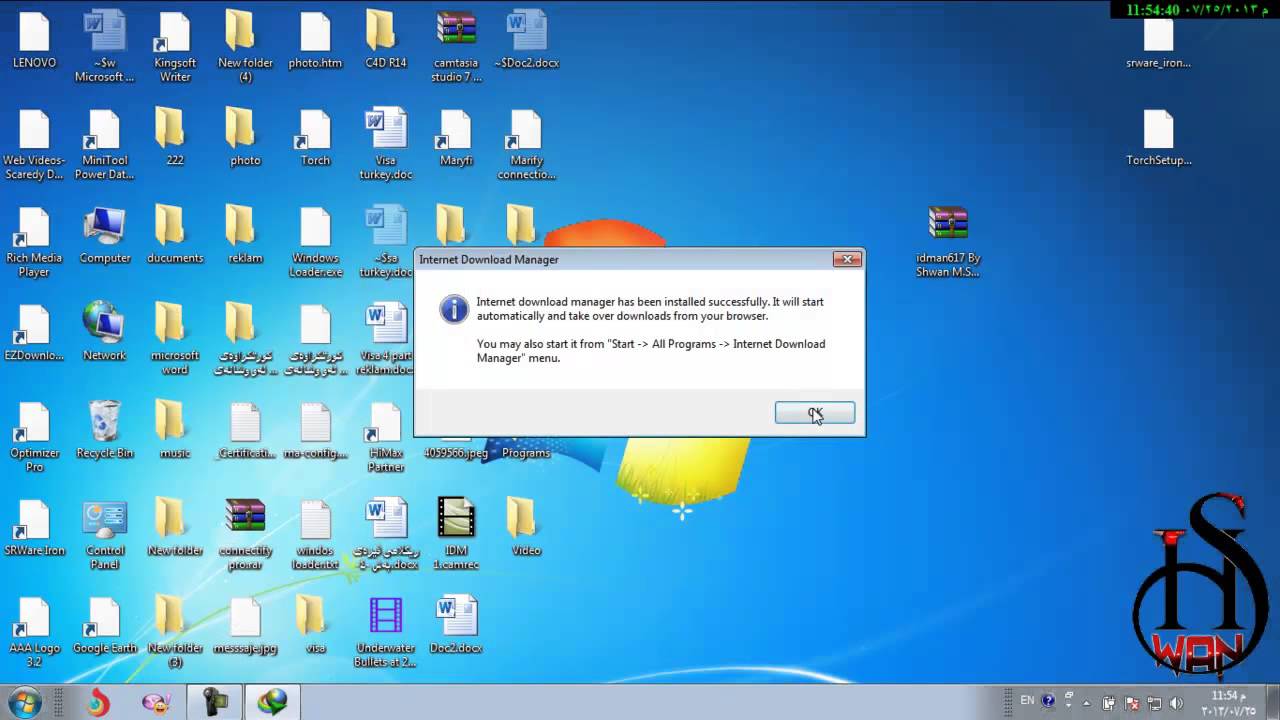Select the camtasia studio 7 archive
Screen dimensions: 1280x720
456,47
